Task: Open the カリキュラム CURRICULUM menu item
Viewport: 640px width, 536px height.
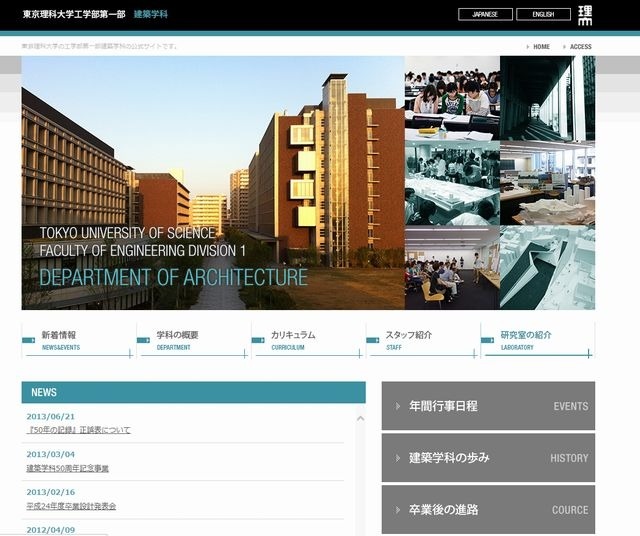Action: click(x=308, y=340)
